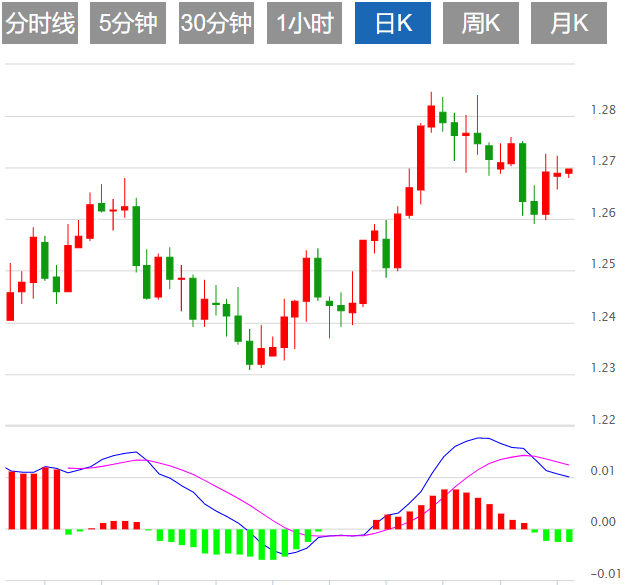The width and height of the screenshot is (632, 585).
Task: Click the tallest red MACD histogram bar on right
Action: pos(445,509)
